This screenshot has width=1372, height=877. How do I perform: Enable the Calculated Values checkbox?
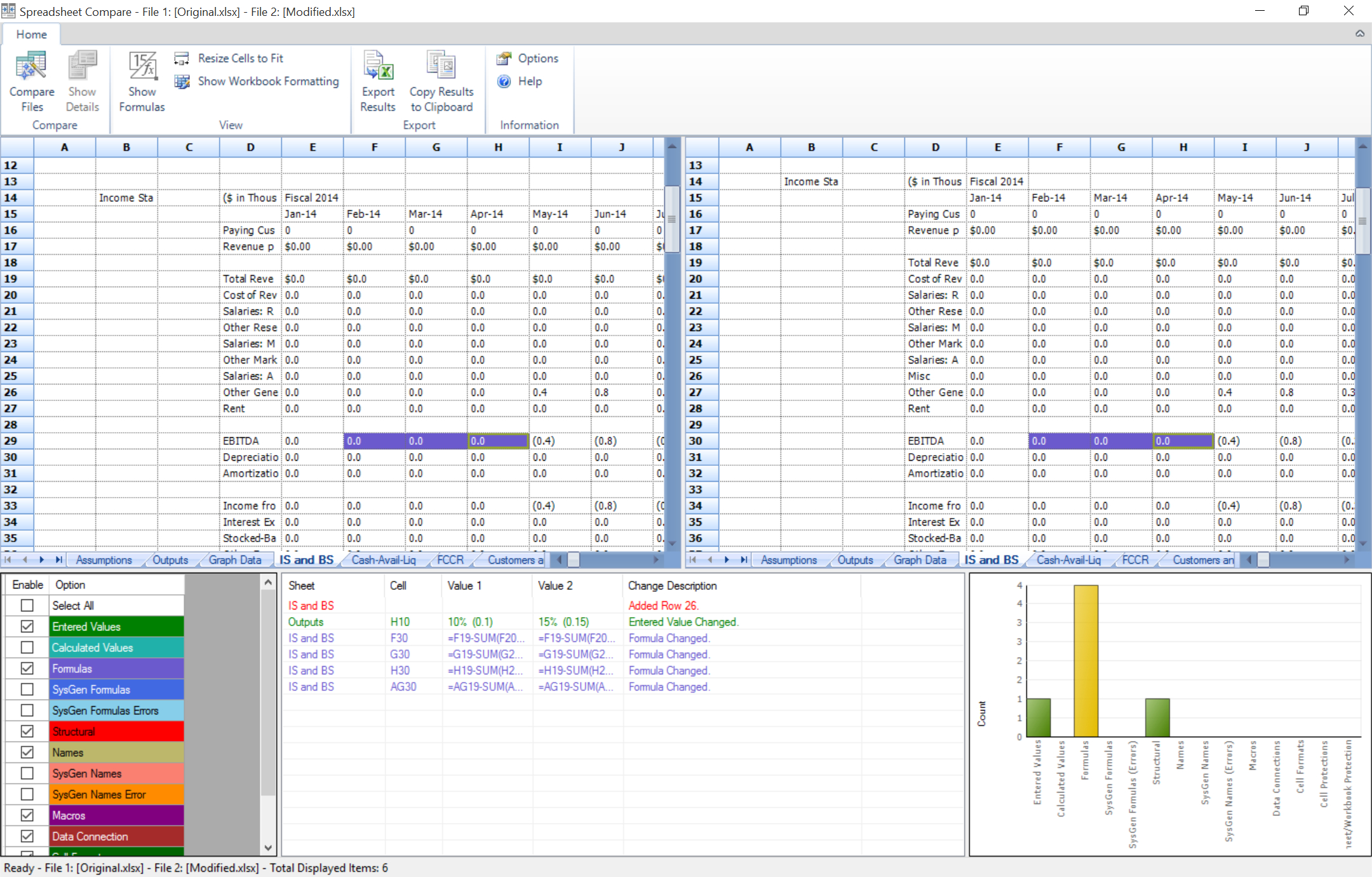26,647
